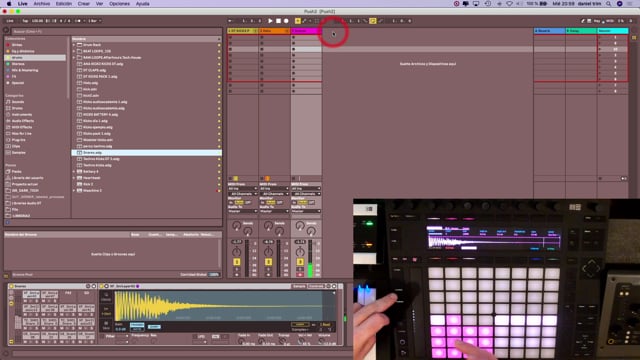
Task: Open the Opciones menu
Action: (x=119, y=4)
